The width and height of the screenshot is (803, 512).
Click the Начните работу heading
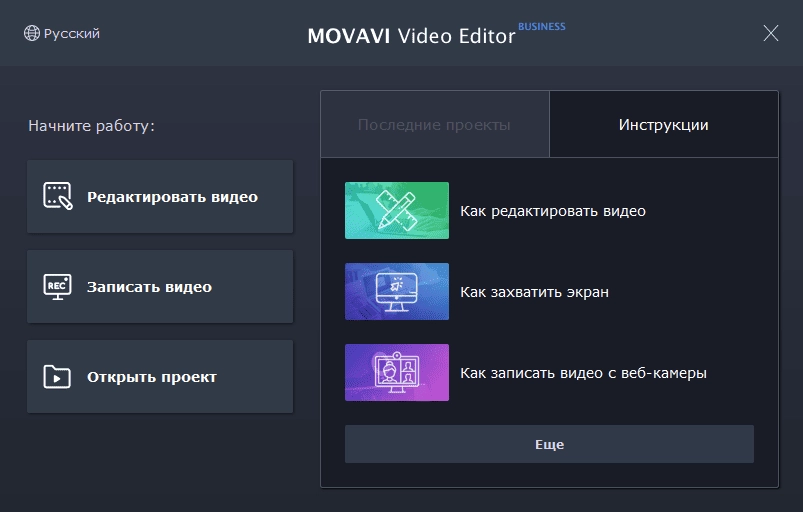click(x=92, y=125)
